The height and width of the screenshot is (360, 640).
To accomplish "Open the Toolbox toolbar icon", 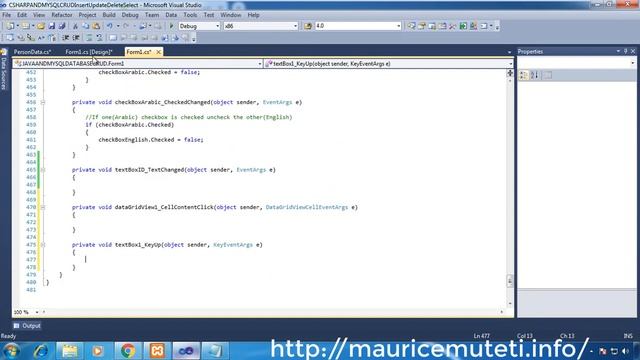I will pyautogui.click(x=453, y=26).
